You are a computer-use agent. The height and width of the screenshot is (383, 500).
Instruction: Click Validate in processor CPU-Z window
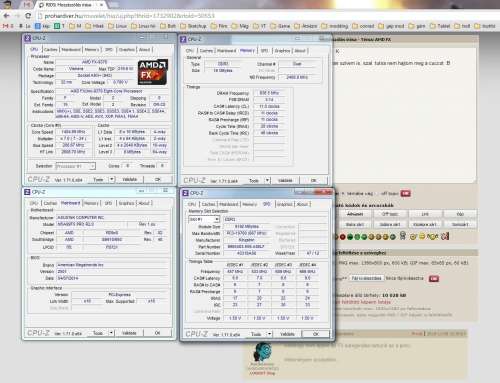coord(129,179)
